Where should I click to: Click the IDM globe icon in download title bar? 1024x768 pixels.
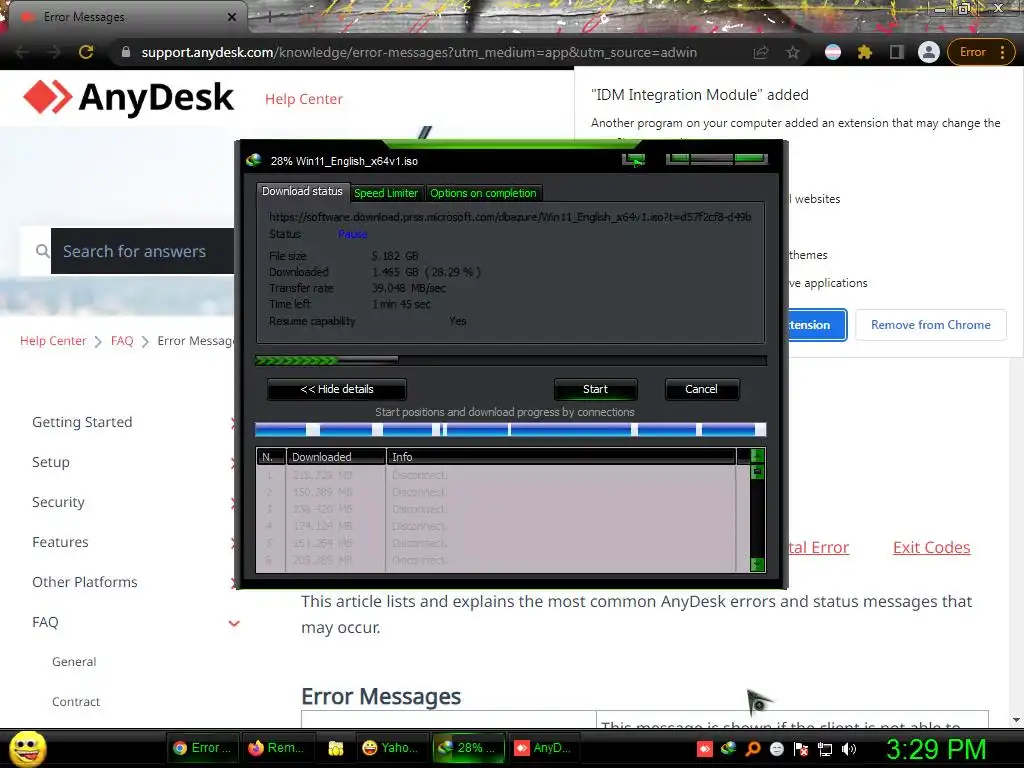pyautogui.click(x=253, y=161)
